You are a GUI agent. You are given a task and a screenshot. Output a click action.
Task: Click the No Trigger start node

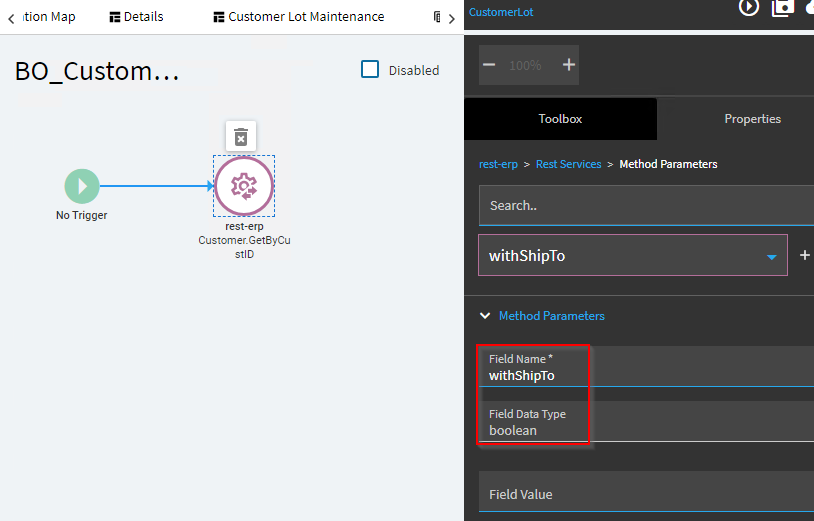(82, 186)
